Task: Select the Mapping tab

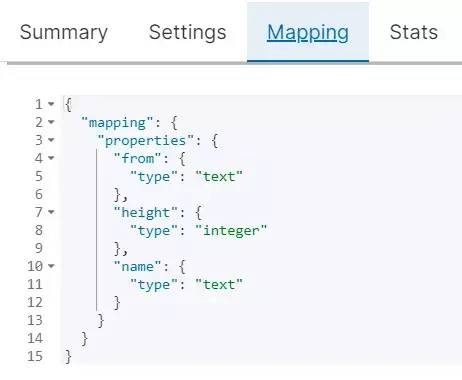Action: pos(308,32)
